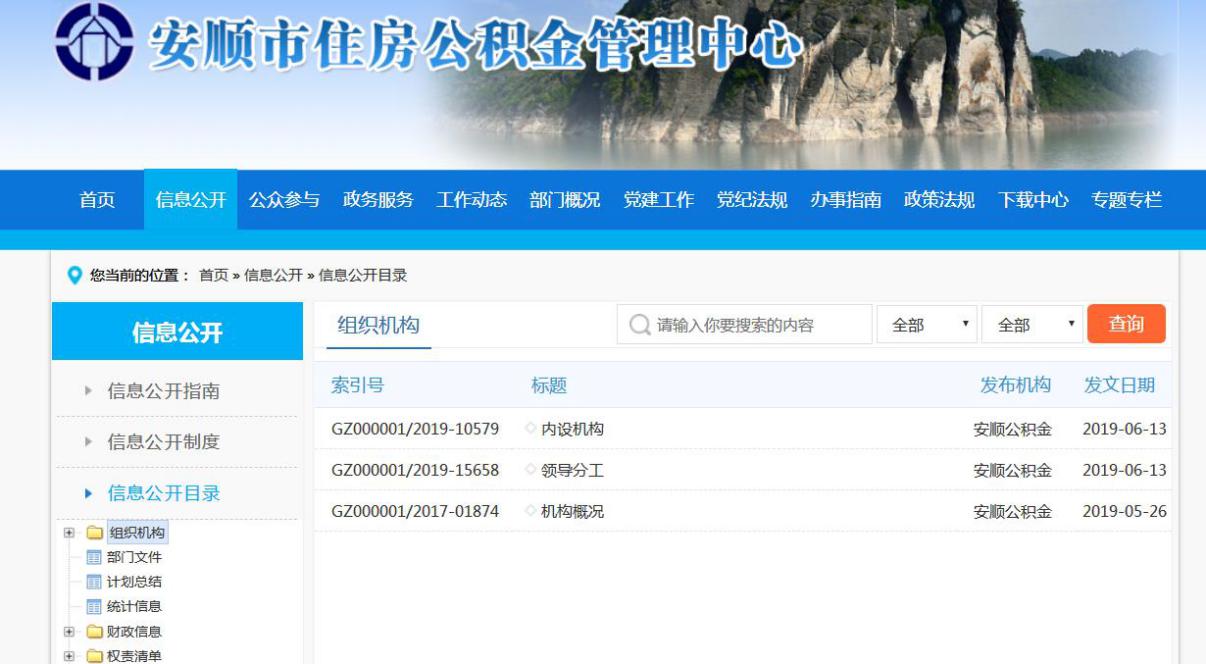Open 党建工作 navigation item
The image size is (1206, 664).
[x=658, y=200]
